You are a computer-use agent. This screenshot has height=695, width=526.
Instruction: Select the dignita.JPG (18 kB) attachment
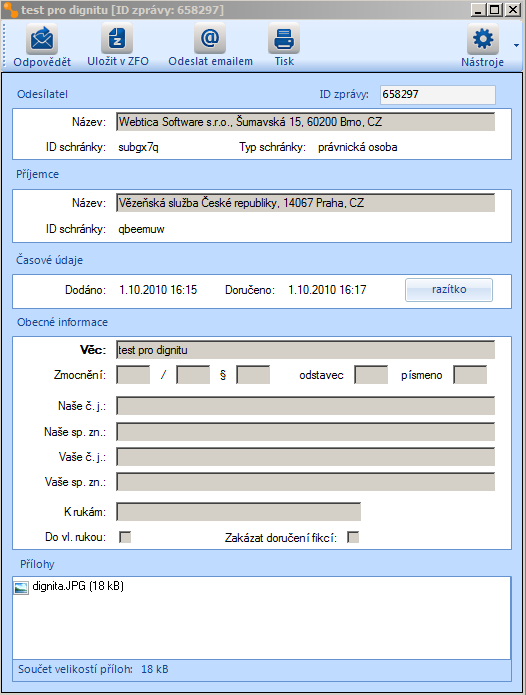pos(78,586)
